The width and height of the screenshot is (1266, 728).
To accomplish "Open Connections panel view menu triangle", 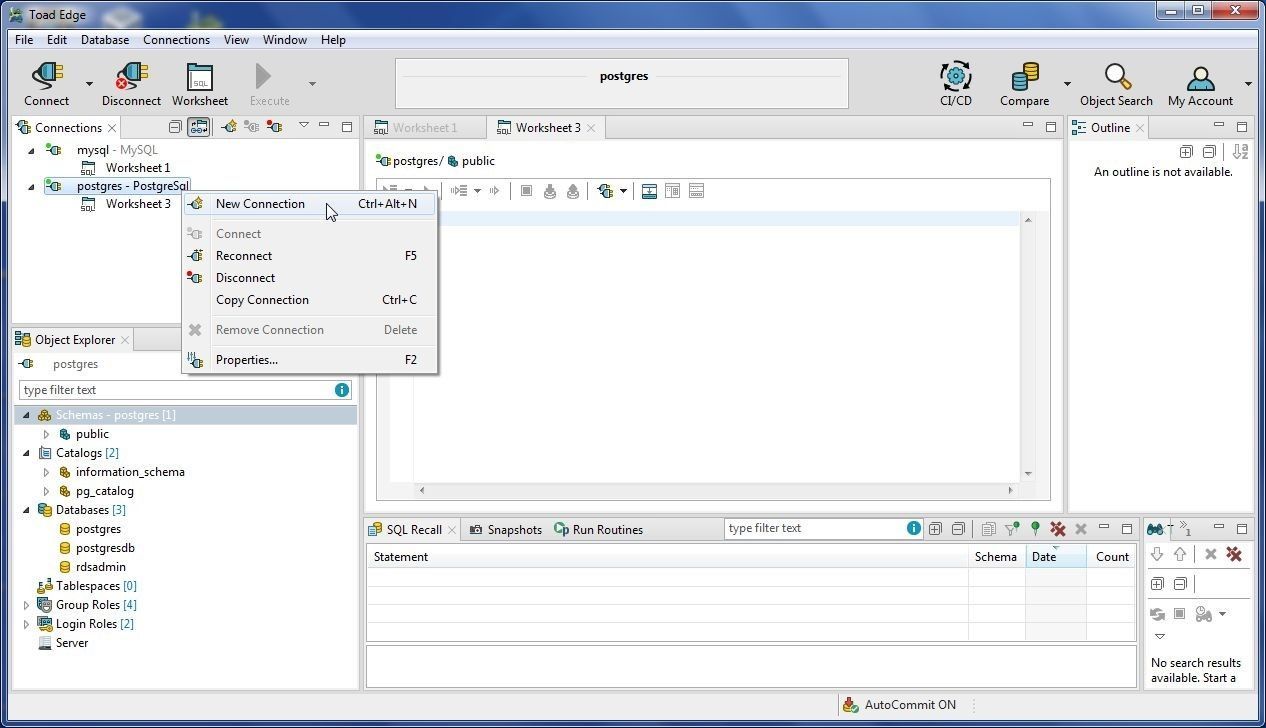I will [304, 126].
